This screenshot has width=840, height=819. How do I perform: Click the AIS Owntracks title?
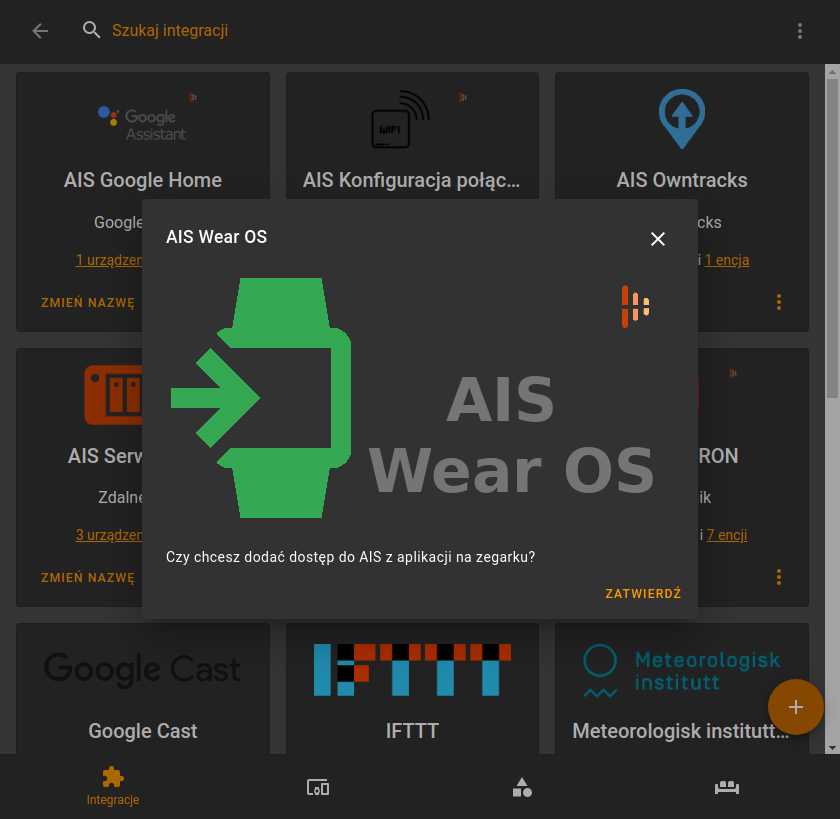[681, 180]
